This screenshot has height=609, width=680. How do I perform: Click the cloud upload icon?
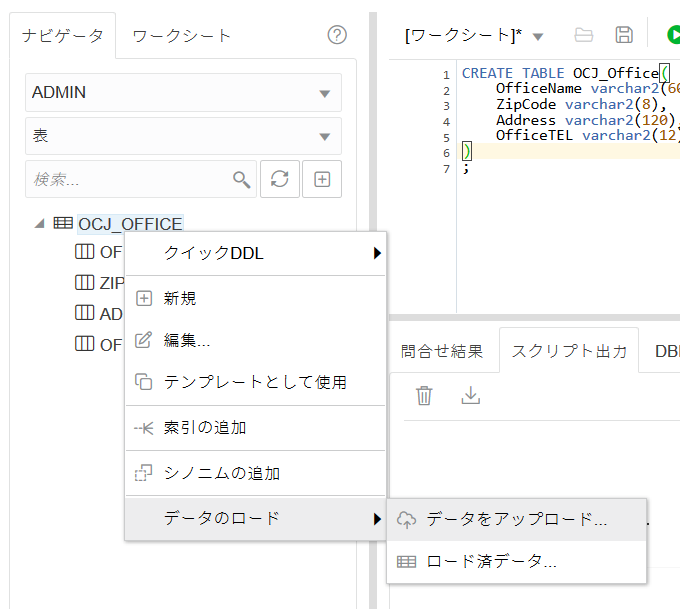(406, 520)
